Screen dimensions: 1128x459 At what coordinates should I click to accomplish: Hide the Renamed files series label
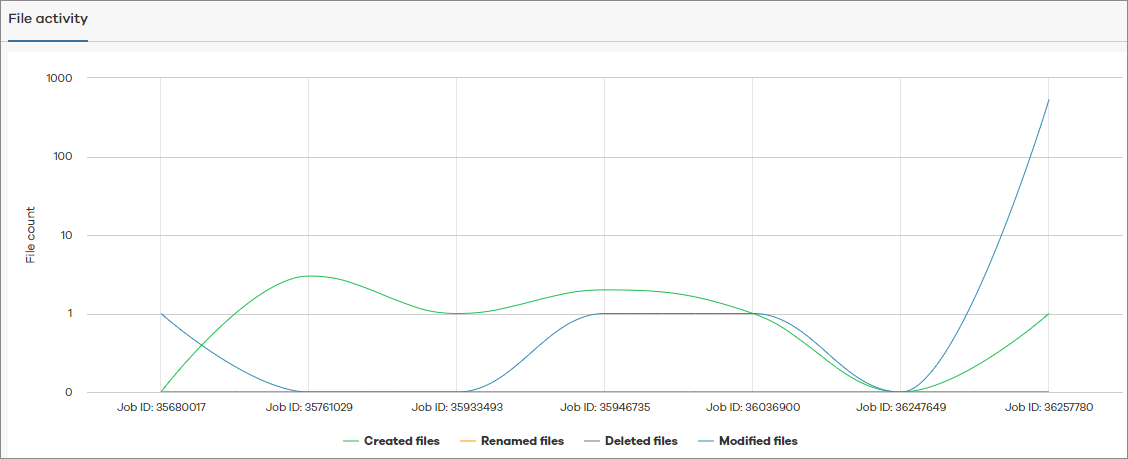[522, 441]
